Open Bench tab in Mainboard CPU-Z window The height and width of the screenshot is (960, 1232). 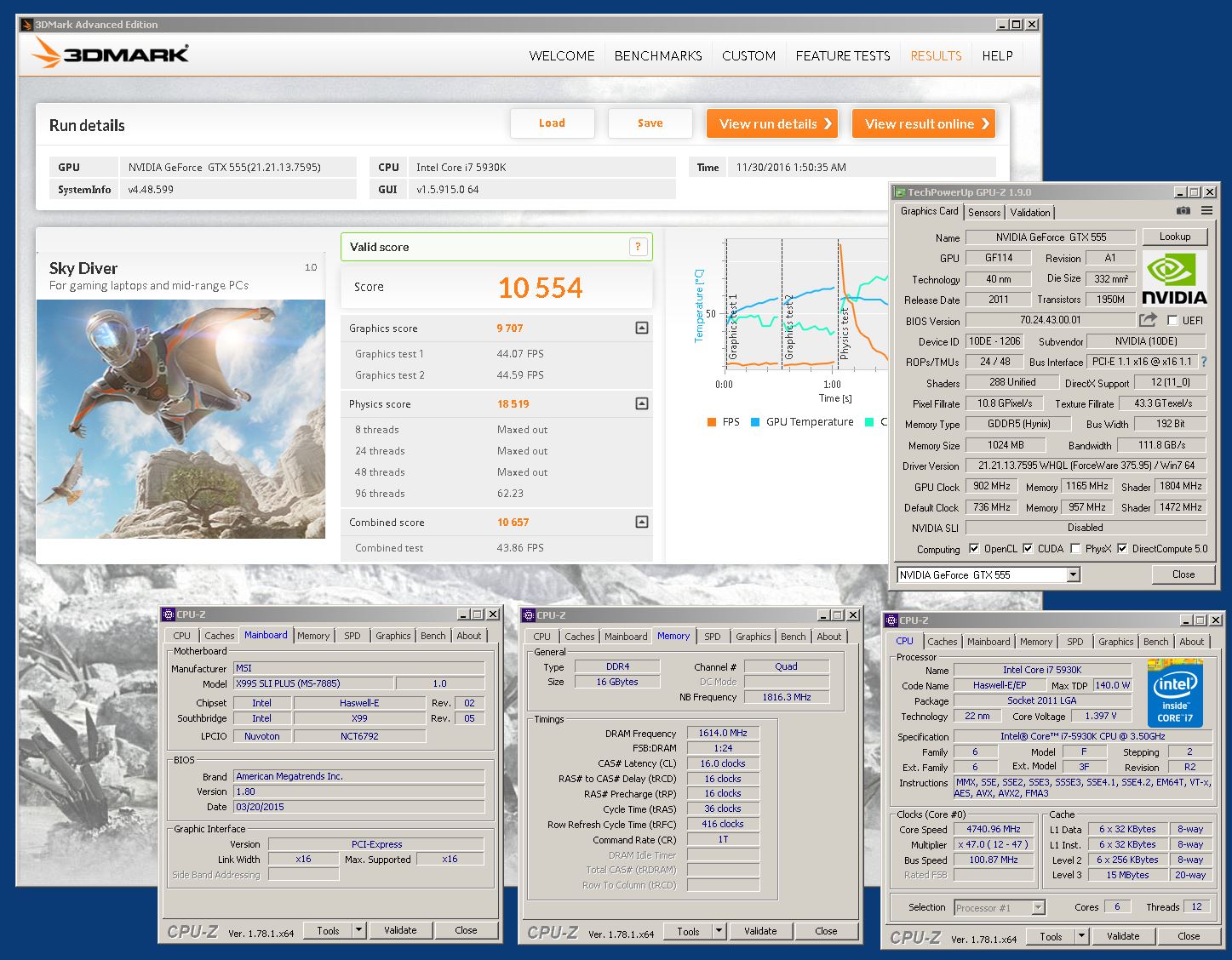coord(433,636)
